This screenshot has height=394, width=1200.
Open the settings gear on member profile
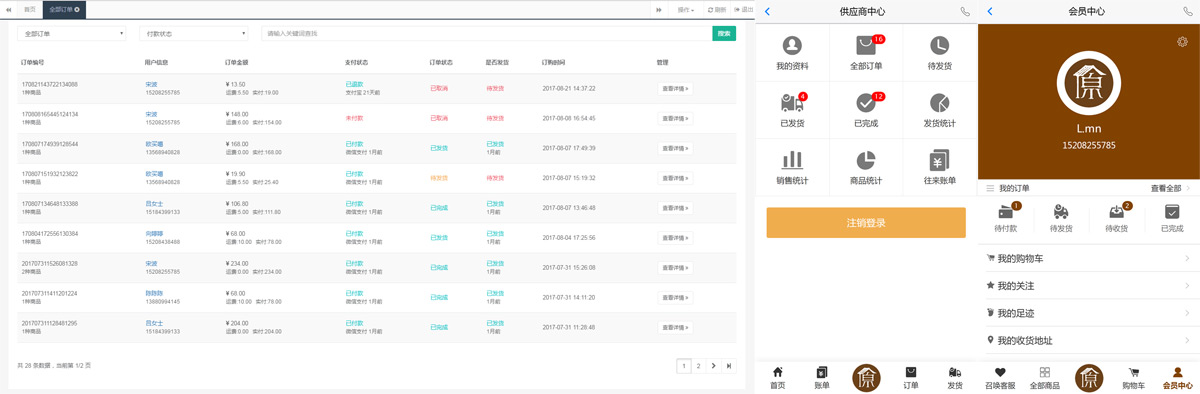1183,41
